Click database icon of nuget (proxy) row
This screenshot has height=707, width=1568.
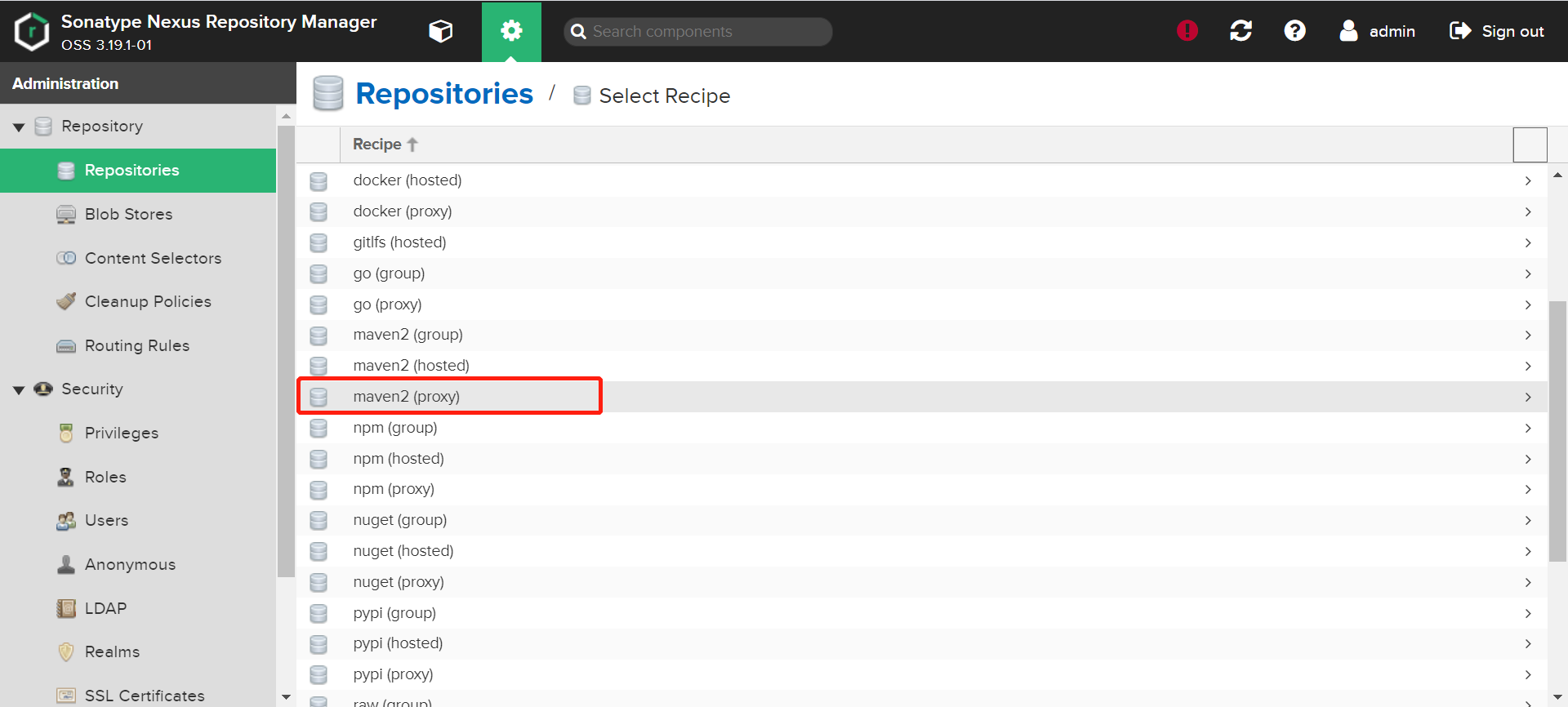pos(318,582)
